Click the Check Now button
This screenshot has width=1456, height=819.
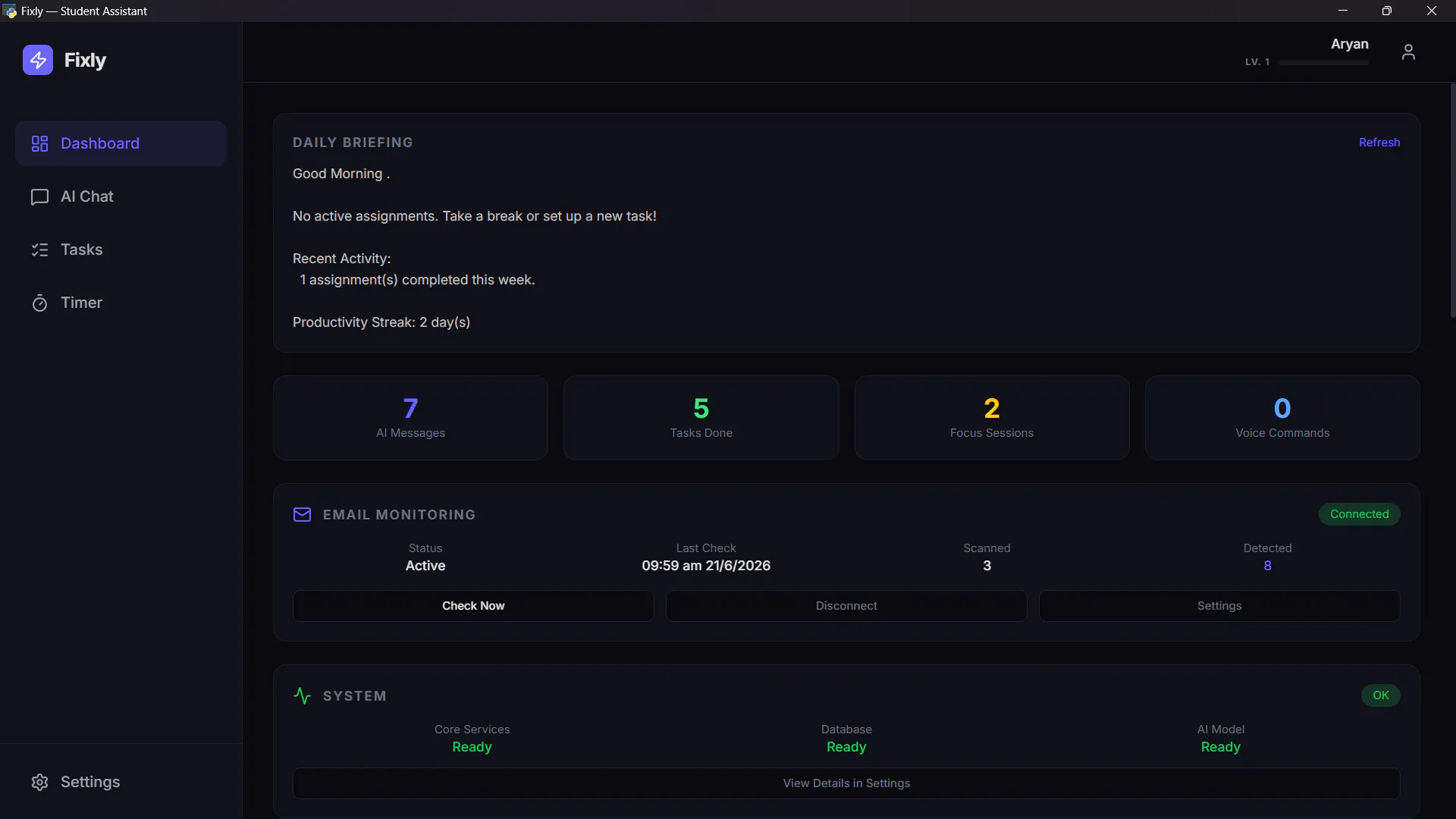click(473, 606)
